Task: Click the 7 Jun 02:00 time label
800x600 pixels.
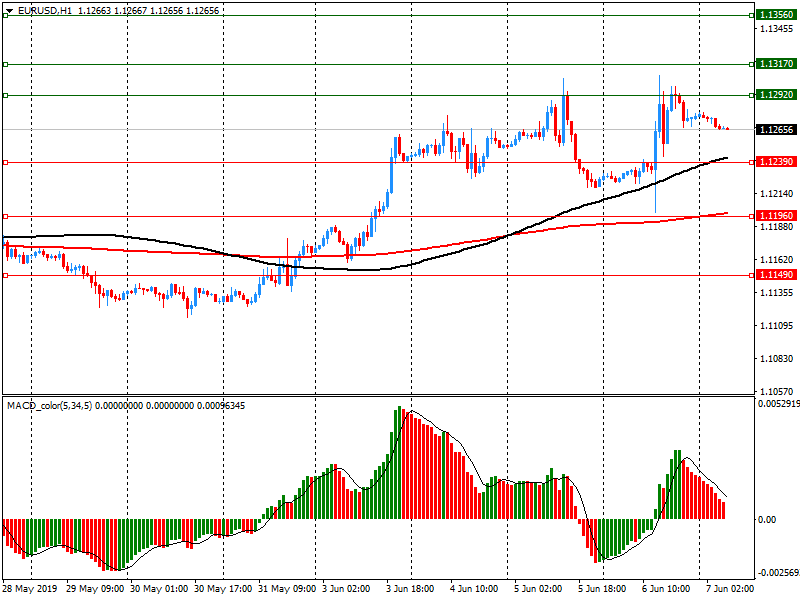Action: 730,589
